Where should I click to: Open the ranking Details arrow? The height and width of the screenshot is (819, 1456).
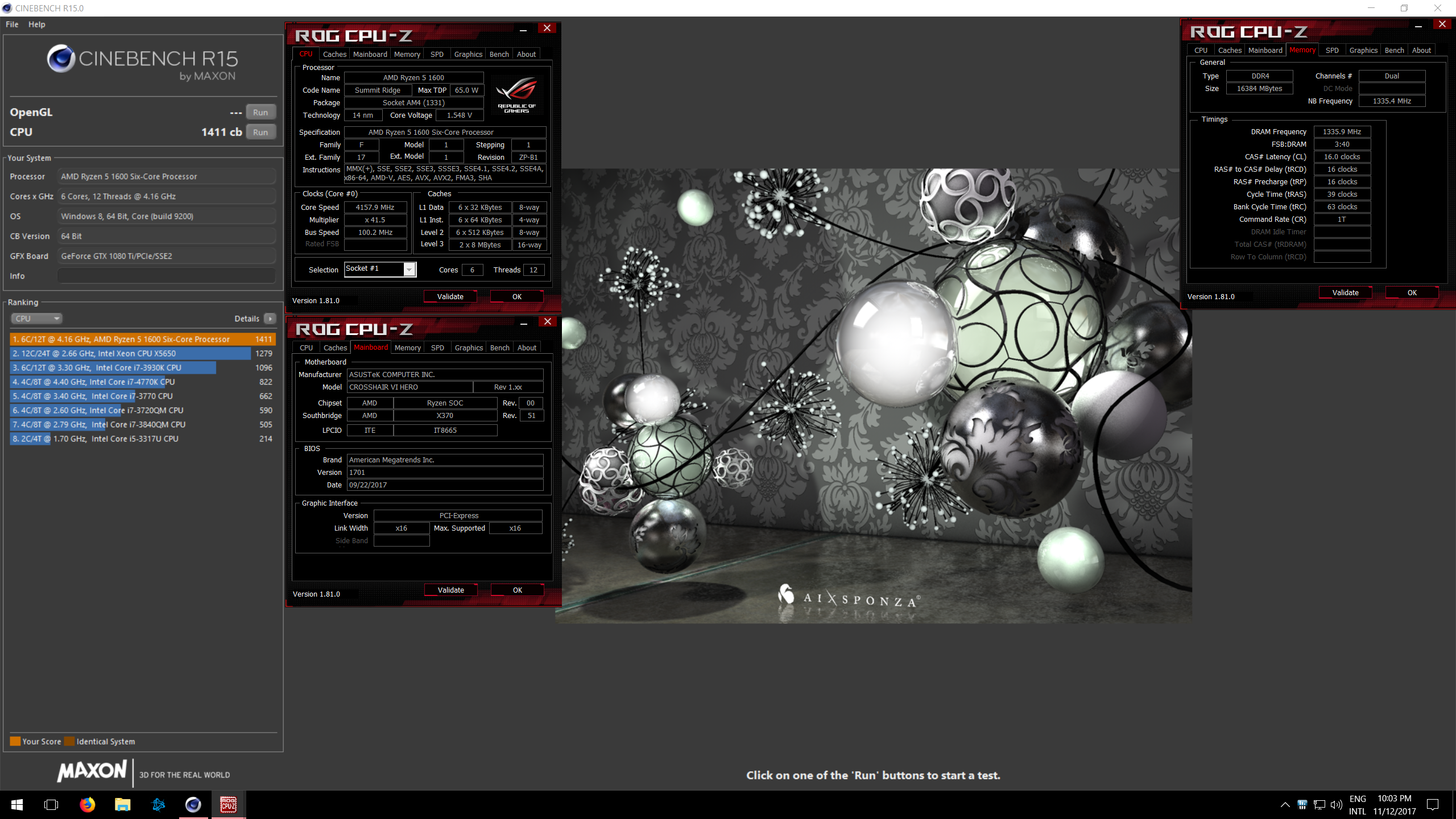tap(270, 318)
